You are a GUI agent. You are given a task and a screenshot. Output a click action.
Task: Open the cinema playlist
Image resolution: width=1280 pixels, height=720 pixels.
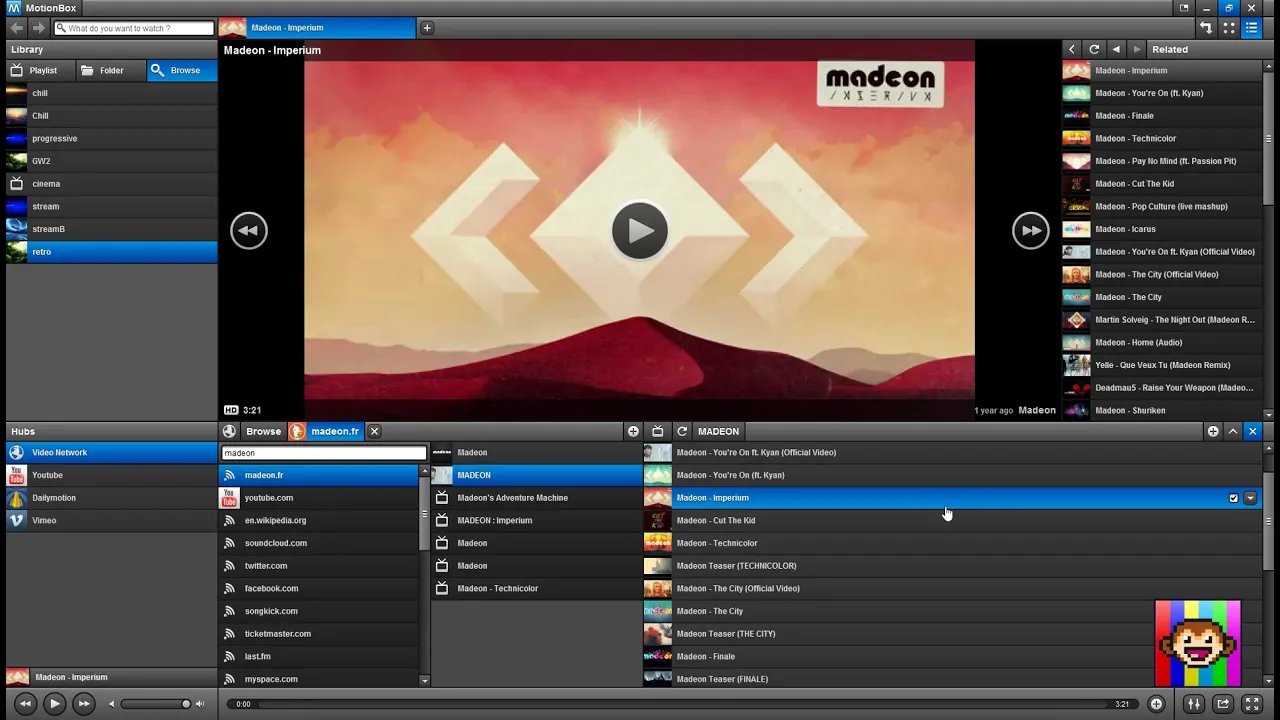click(111, 184)
